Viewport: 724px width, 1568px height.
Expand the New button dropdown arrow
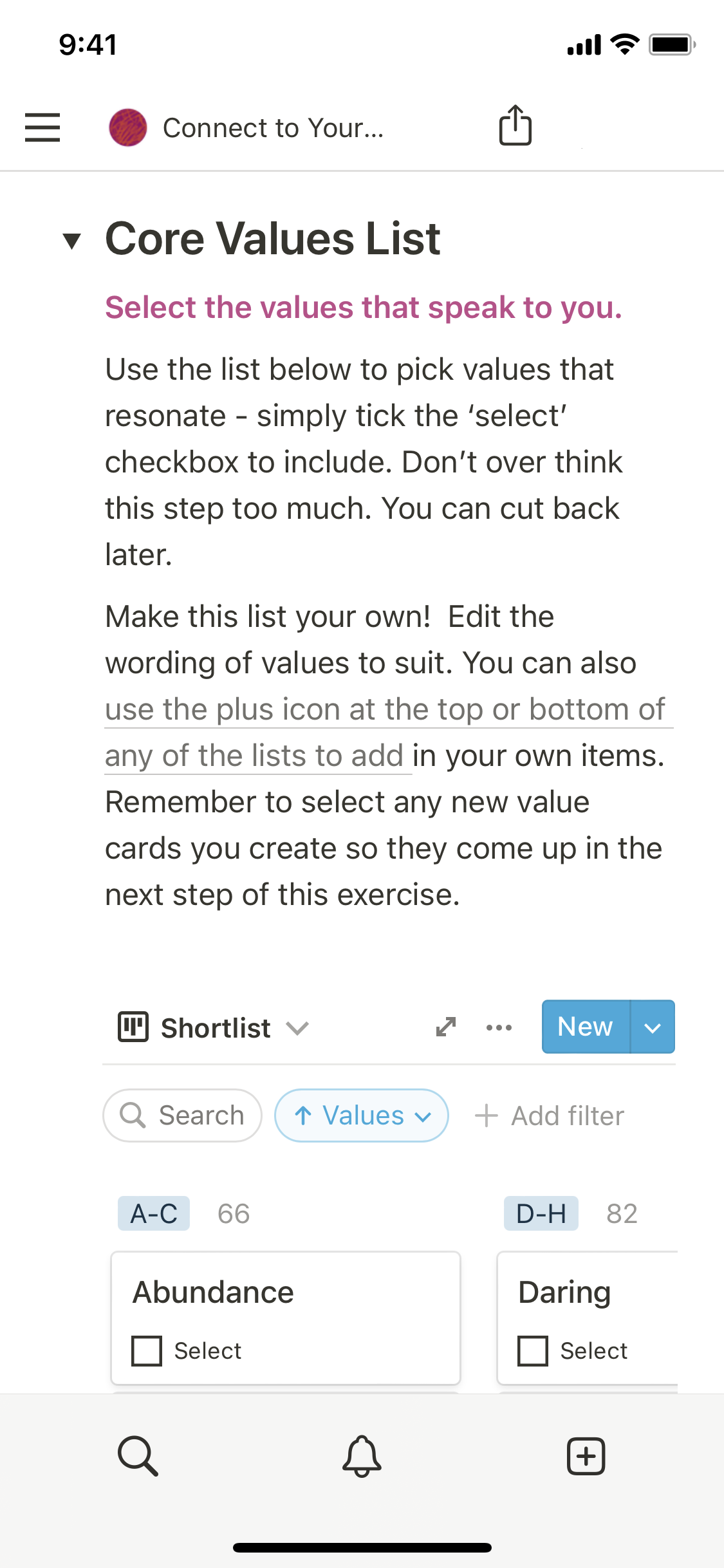tap(653, 1027)
